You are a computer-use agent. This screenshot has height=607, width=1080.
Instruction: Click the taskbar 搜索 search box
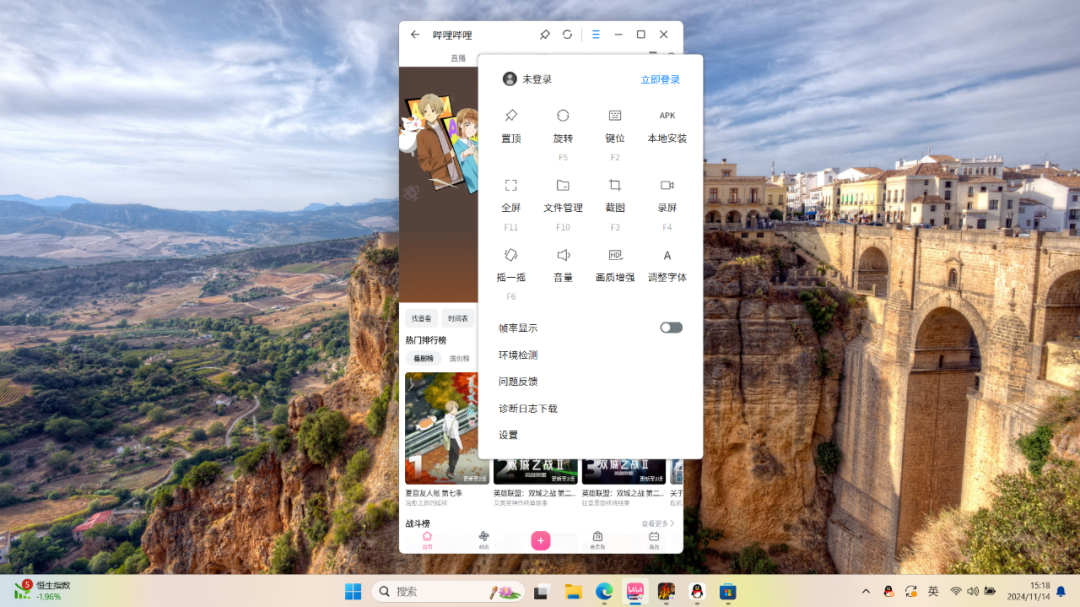448,591
